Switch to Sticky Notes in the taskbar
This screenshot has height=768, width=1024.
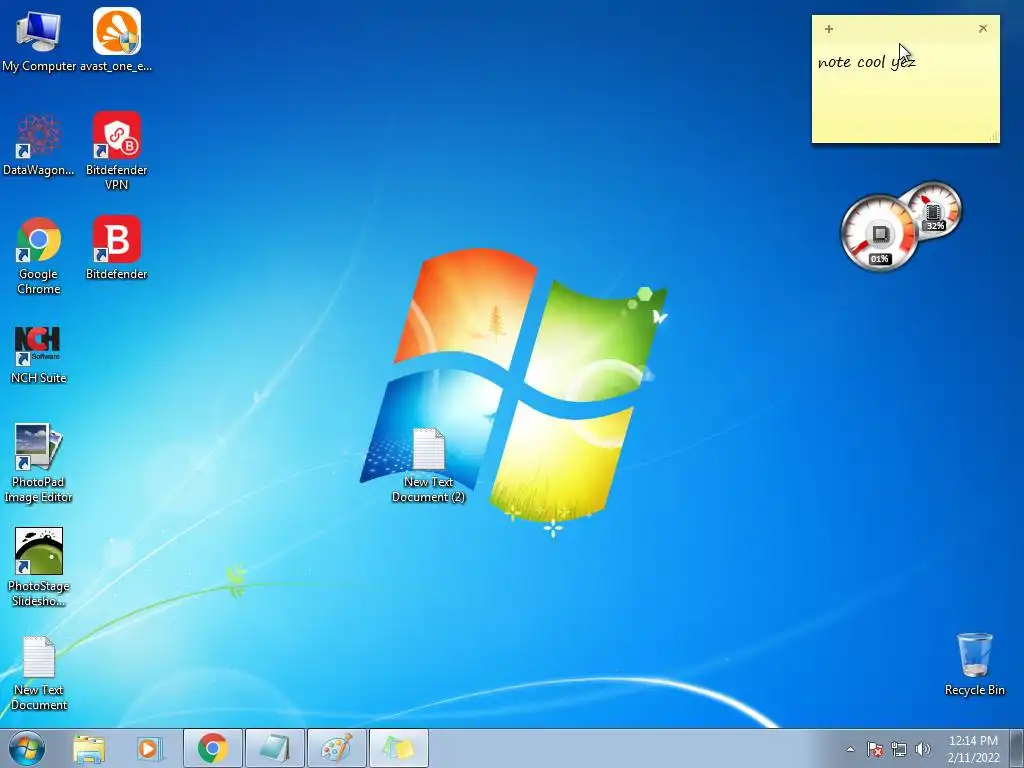pyautogui.click(x=399, y=748)
